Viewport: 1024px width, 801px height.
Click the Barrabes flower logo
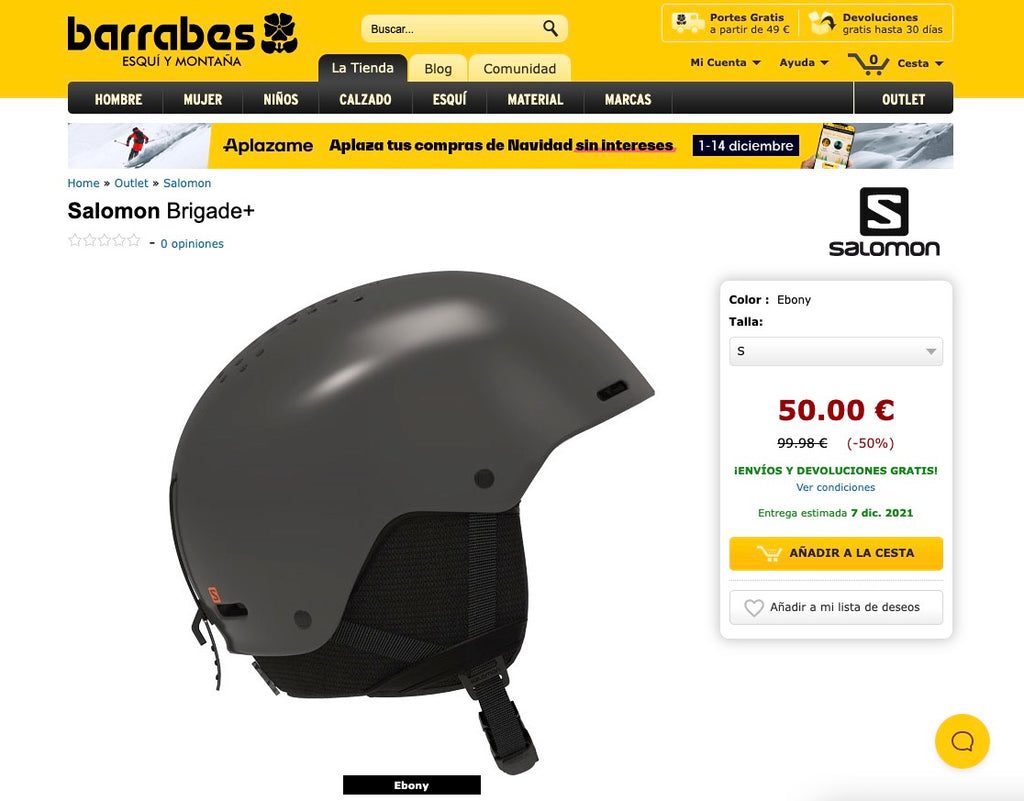279,33
